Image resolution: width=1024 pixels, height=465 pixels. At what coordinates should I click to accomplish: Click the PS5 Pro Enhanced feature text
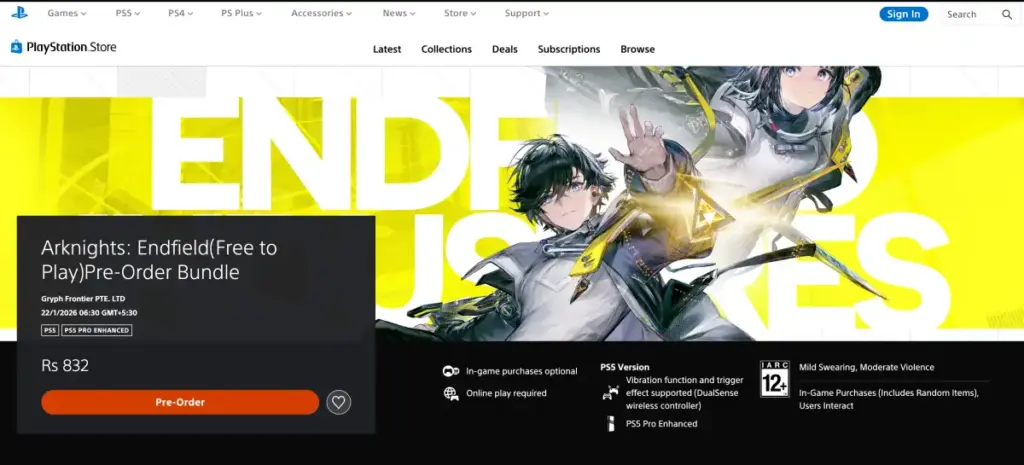662,424
